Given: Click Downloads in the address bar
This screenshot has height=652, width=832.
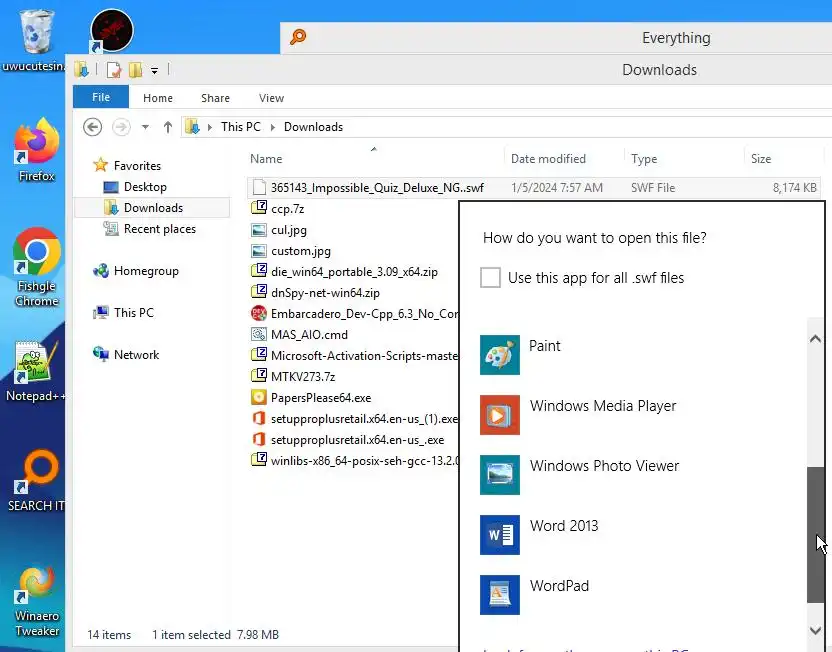Looking at the screenshot, I should point(313,127).
